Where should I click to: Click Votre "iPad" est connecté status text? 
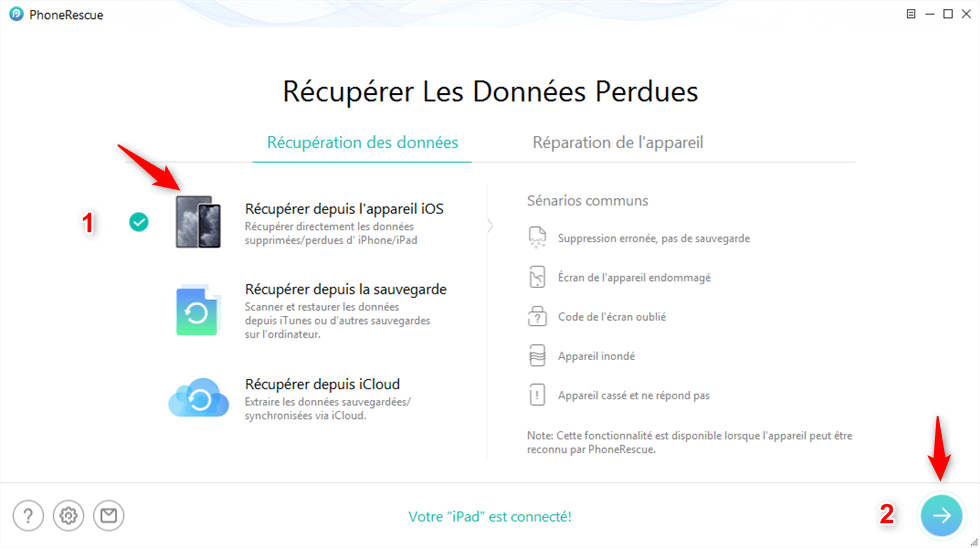490,517
